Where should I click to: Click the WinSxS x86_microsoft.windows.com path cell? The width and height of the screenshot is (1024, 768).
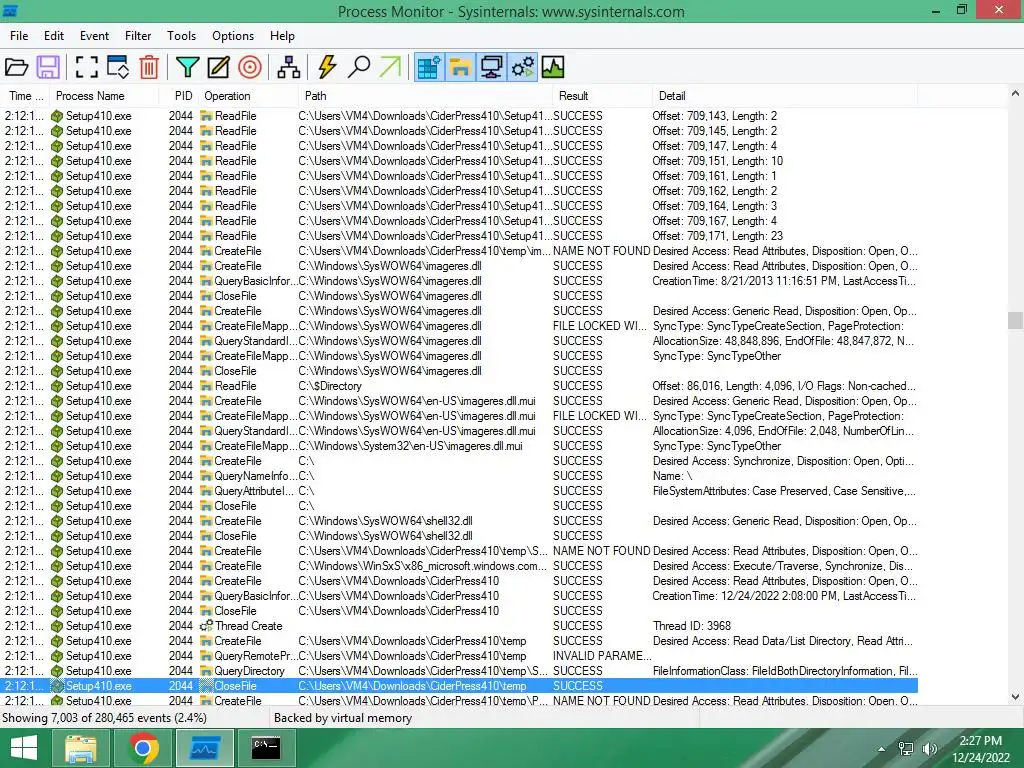(423, 566)
